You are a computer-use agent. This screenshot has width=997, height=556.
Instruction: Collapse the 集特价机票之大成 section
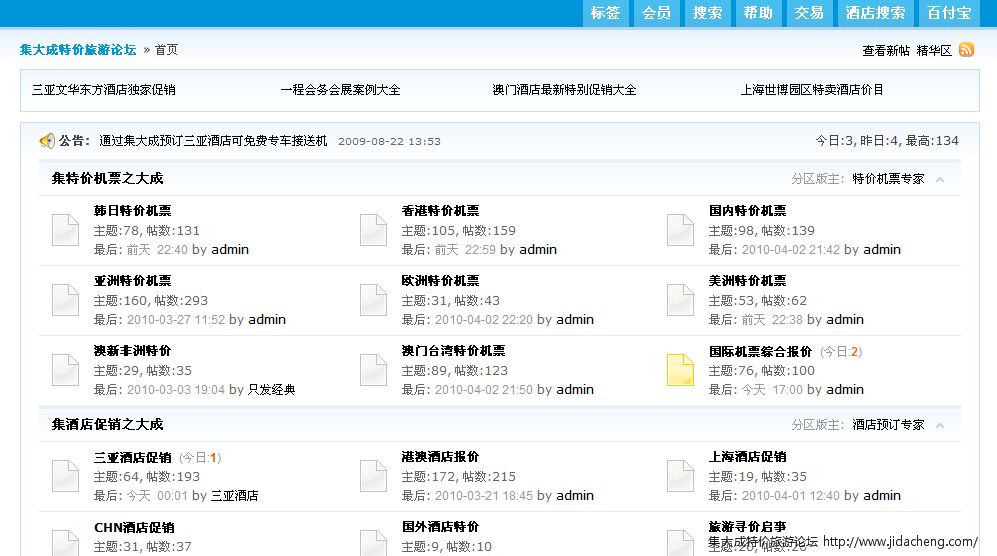940,179
